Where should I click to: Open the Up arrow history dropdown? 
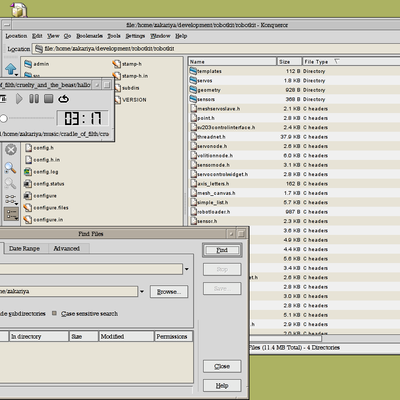point(16,74)
